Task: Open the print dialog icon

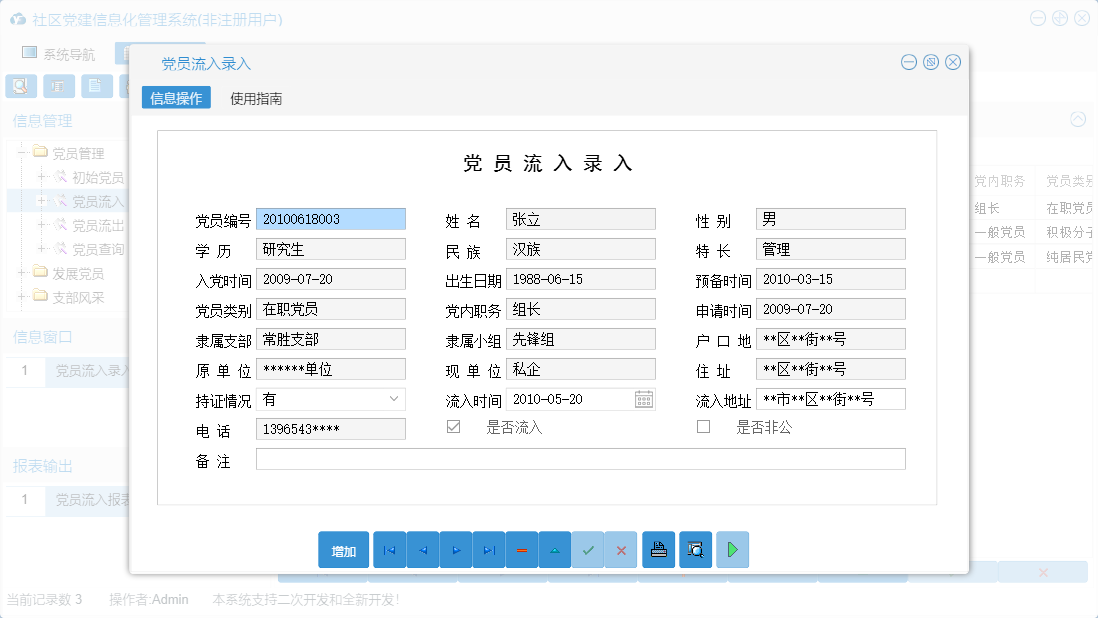Action: click(x=658, y=549)
